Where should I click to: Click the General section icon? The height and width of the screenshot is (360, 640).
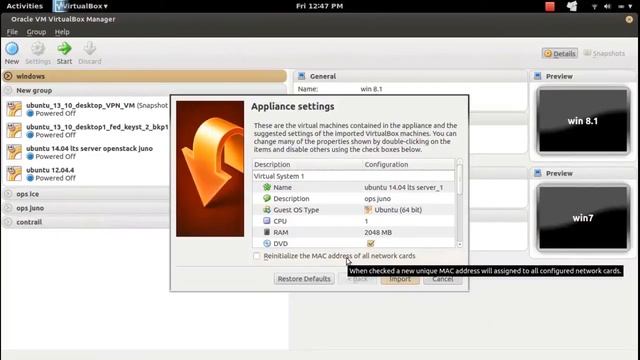301,76
